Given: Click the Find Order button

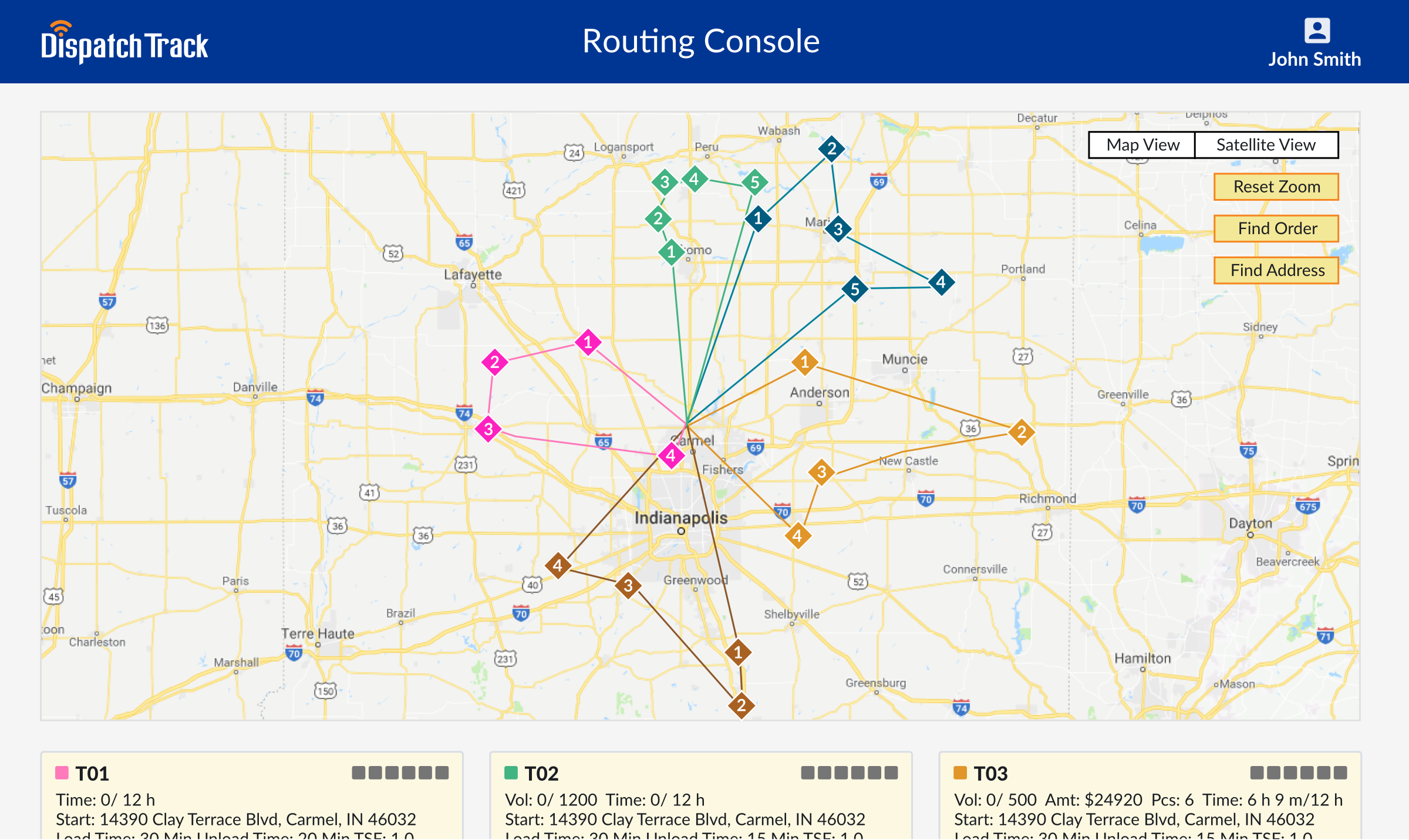Looking at the screenshot, I should pos(1277,228).
